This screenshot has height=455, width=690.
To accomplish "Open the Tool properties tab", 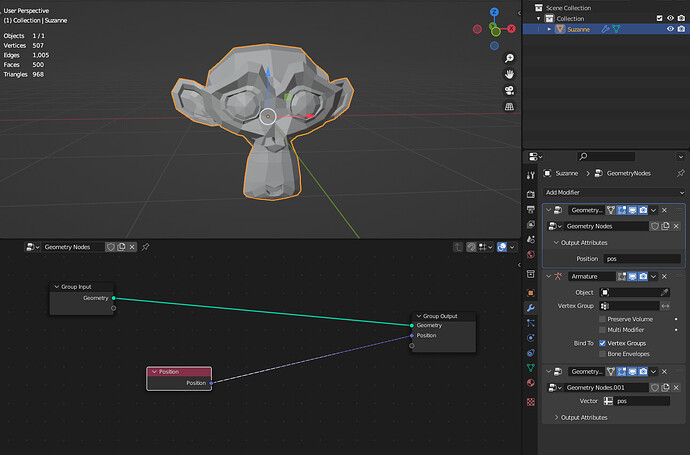I will [x=531, y=176].
